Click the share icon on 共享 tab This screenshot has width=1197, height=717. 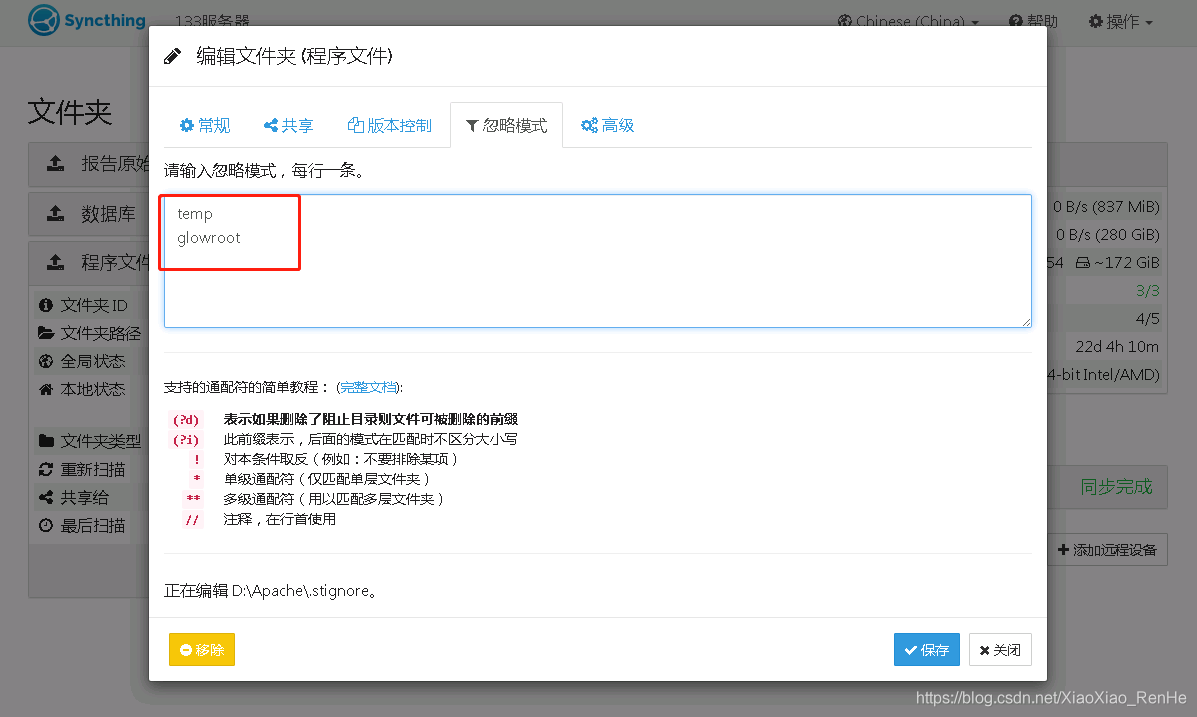click(x=270, y=125)
